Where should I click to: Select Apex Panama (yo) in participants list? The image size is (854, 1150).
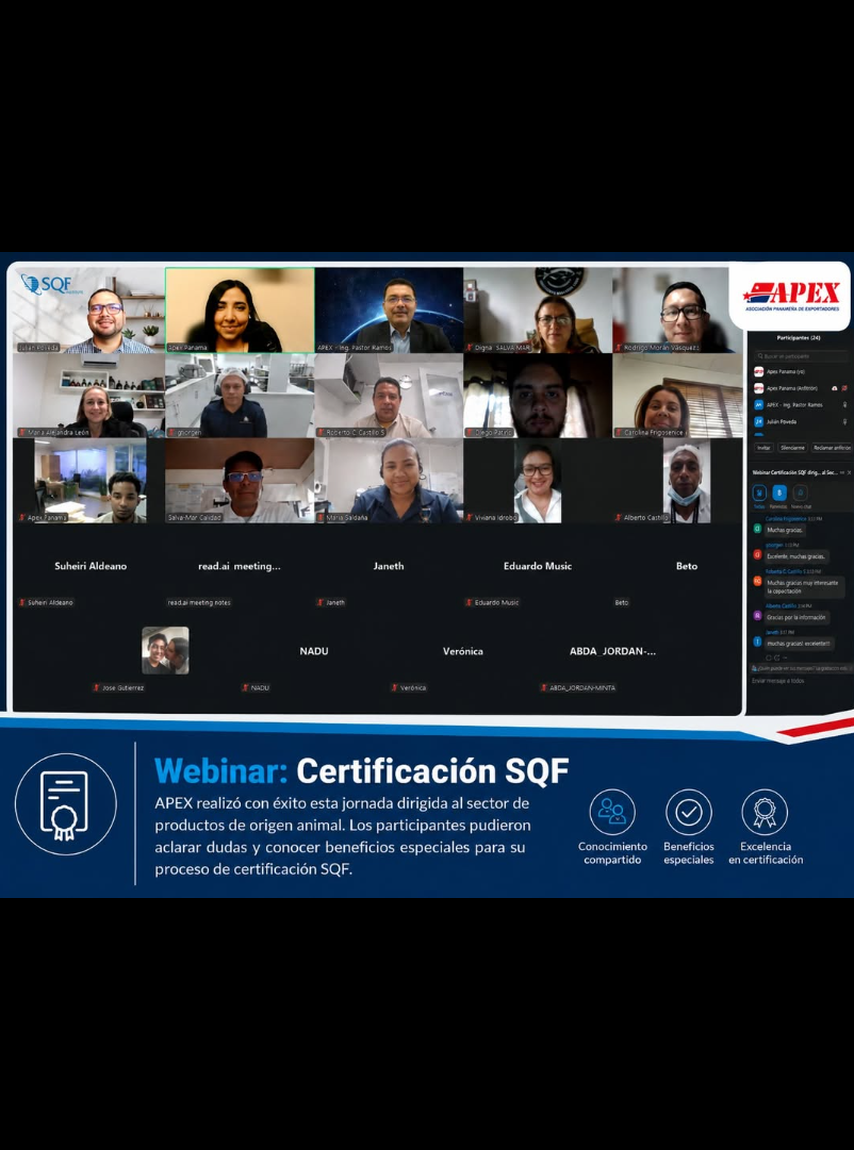[800, 372]
